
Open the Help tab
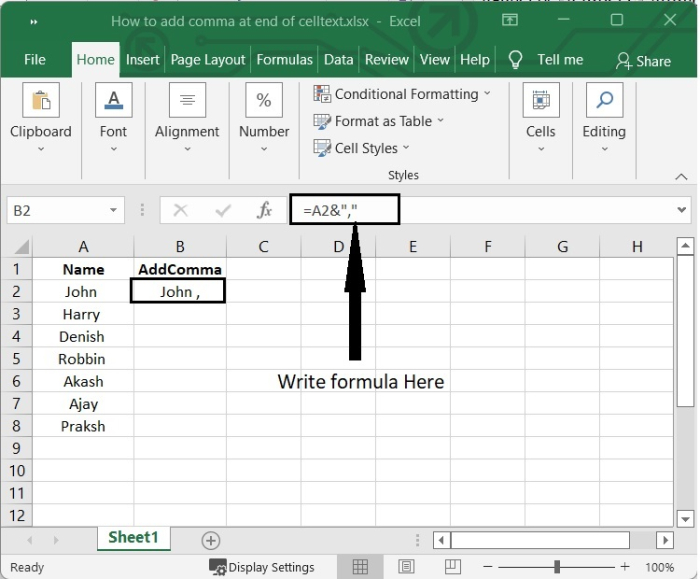tap(475, 59)
